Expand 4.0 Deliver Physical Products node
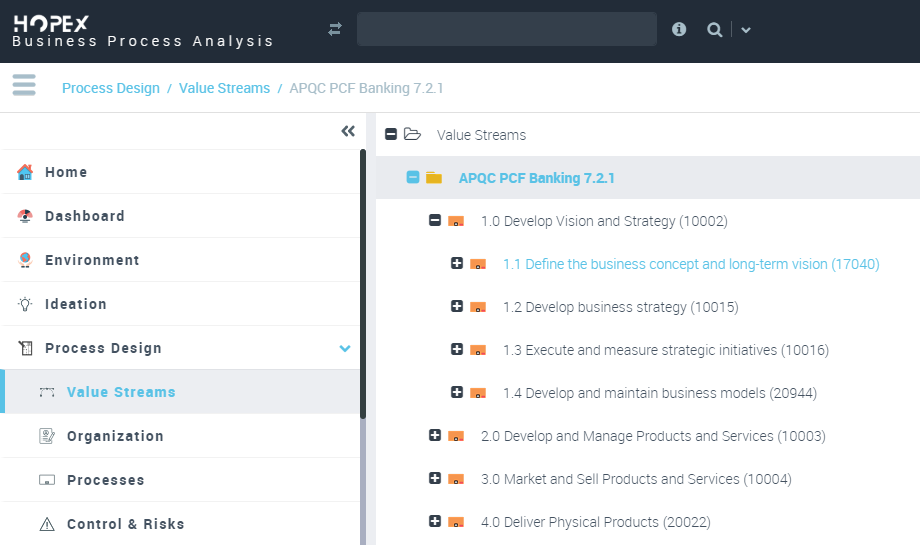Viewport: 920px width, 545px height. coord(435,521)
